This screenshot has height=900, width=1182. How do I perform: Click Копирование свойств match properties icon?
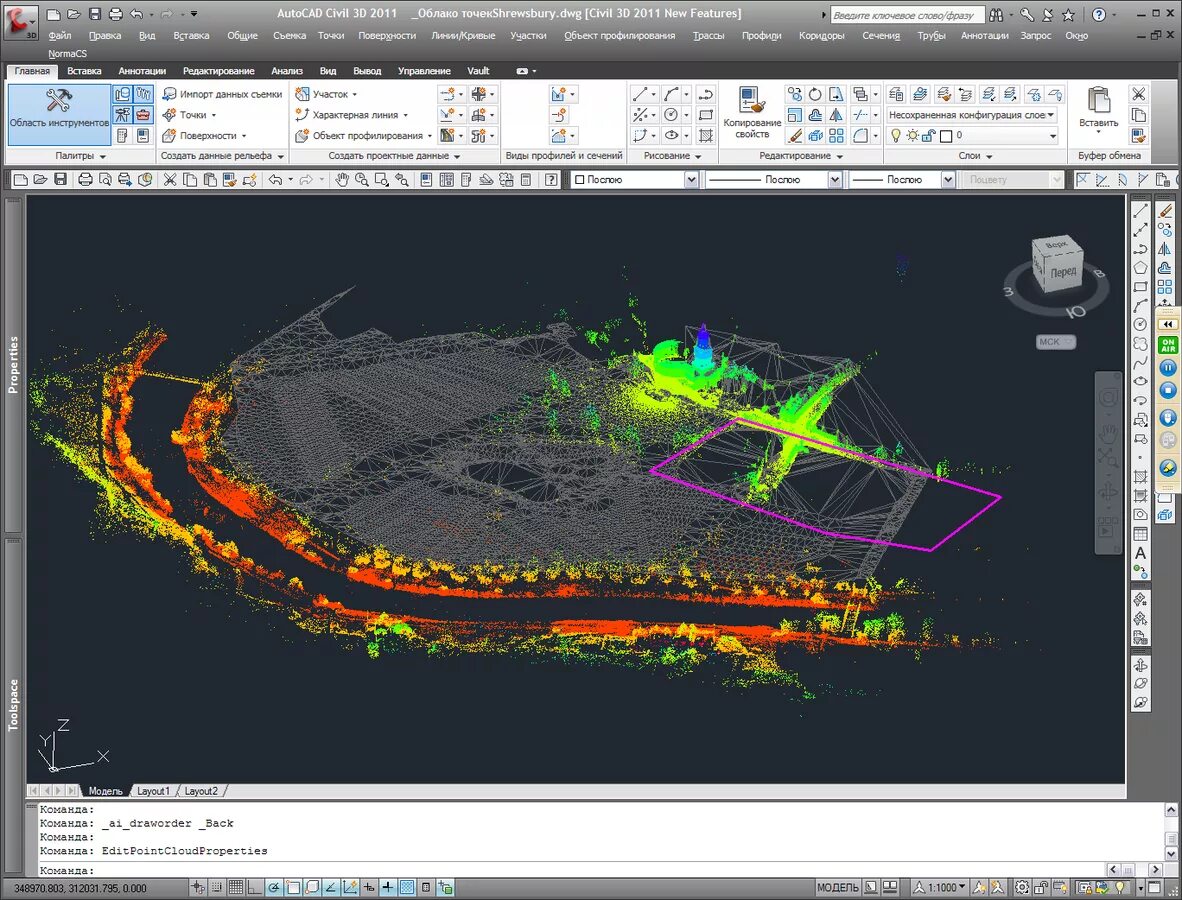point(752,113)
